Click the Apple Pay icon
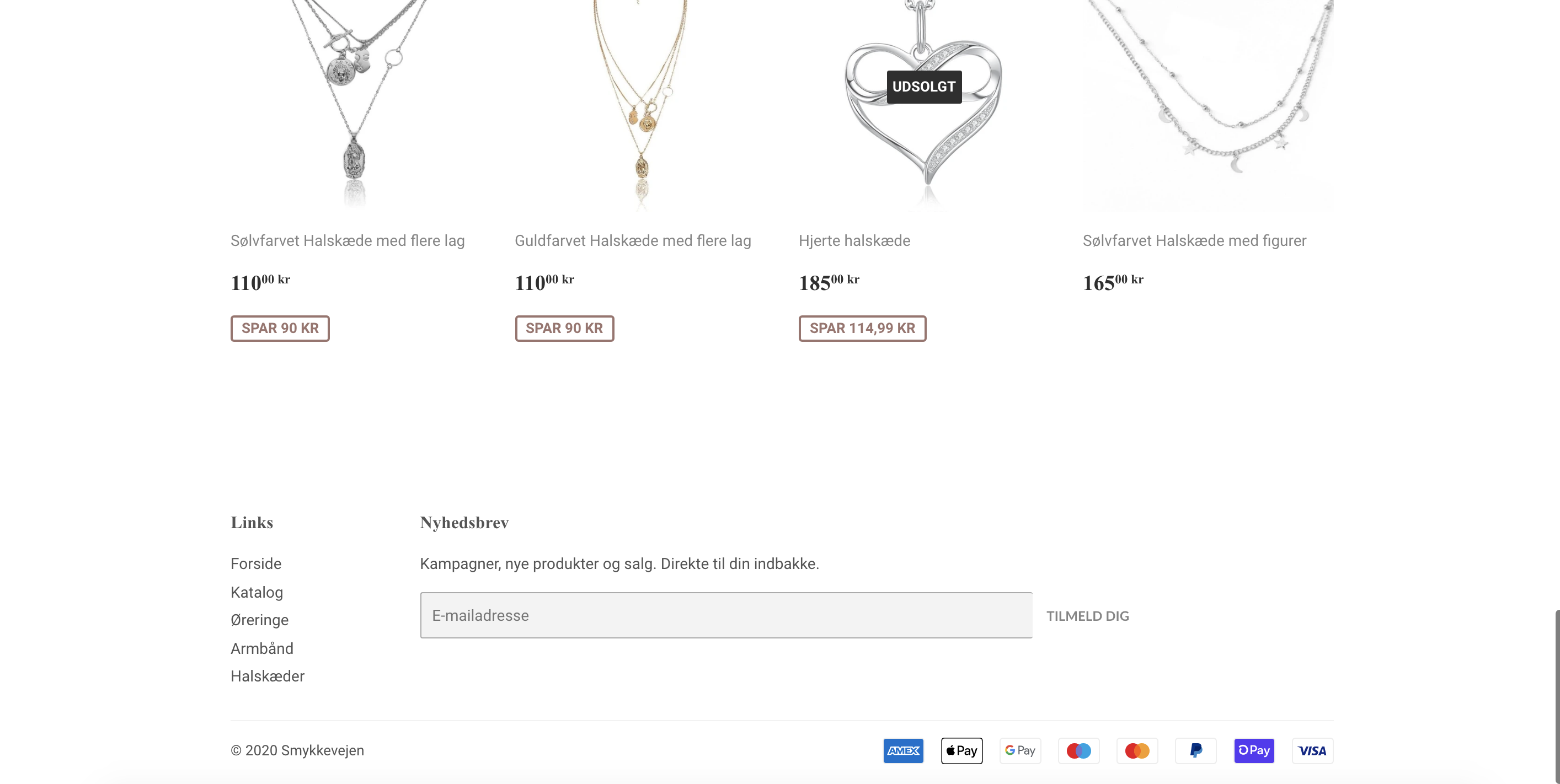This screenshot has height=784, width=1560. click(x=961, y=751)
